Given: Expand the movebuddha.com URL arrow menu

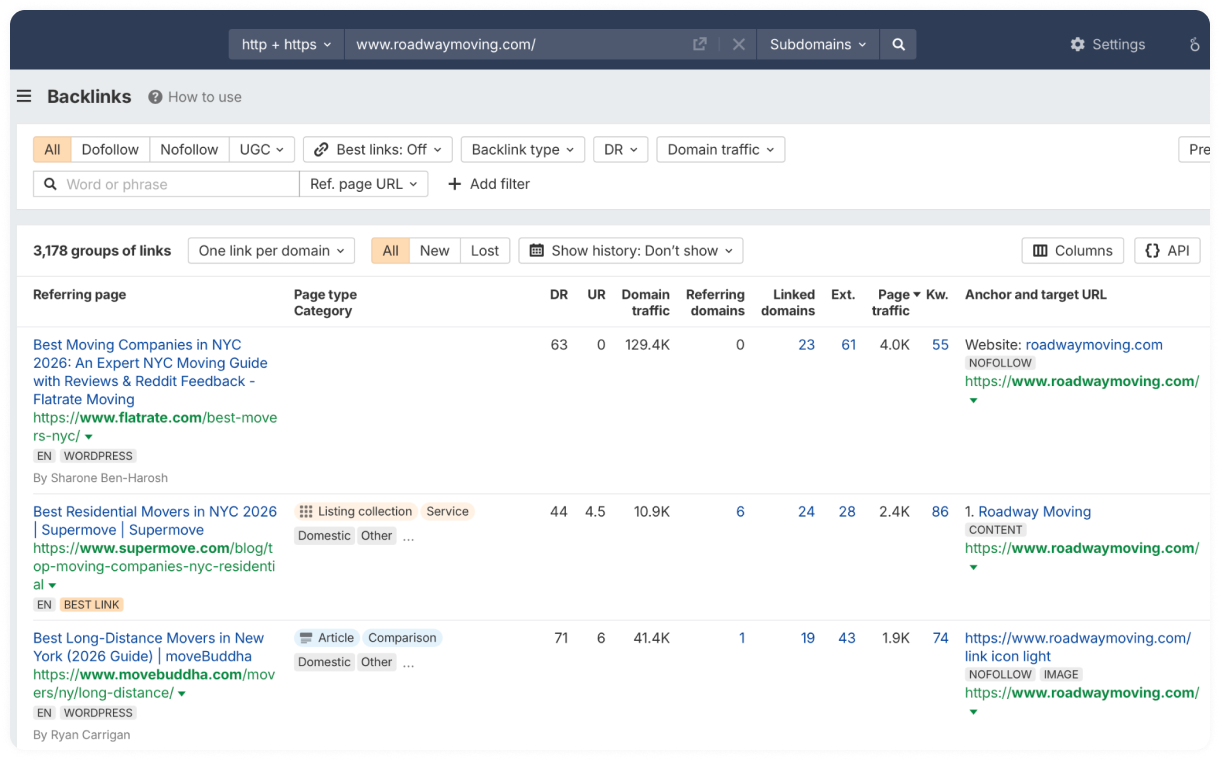Looking at the screenshot, I should click(x=182, y=693).
